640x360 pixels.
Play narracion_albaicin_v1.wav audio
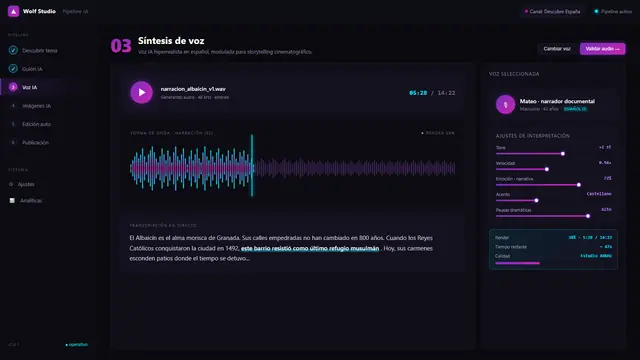point(142,92)
